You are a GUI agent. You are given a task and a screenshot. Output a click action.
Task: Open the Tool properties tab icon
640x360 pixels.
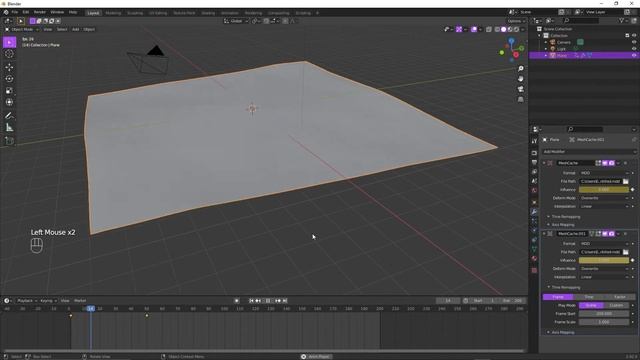coord(534,141)
